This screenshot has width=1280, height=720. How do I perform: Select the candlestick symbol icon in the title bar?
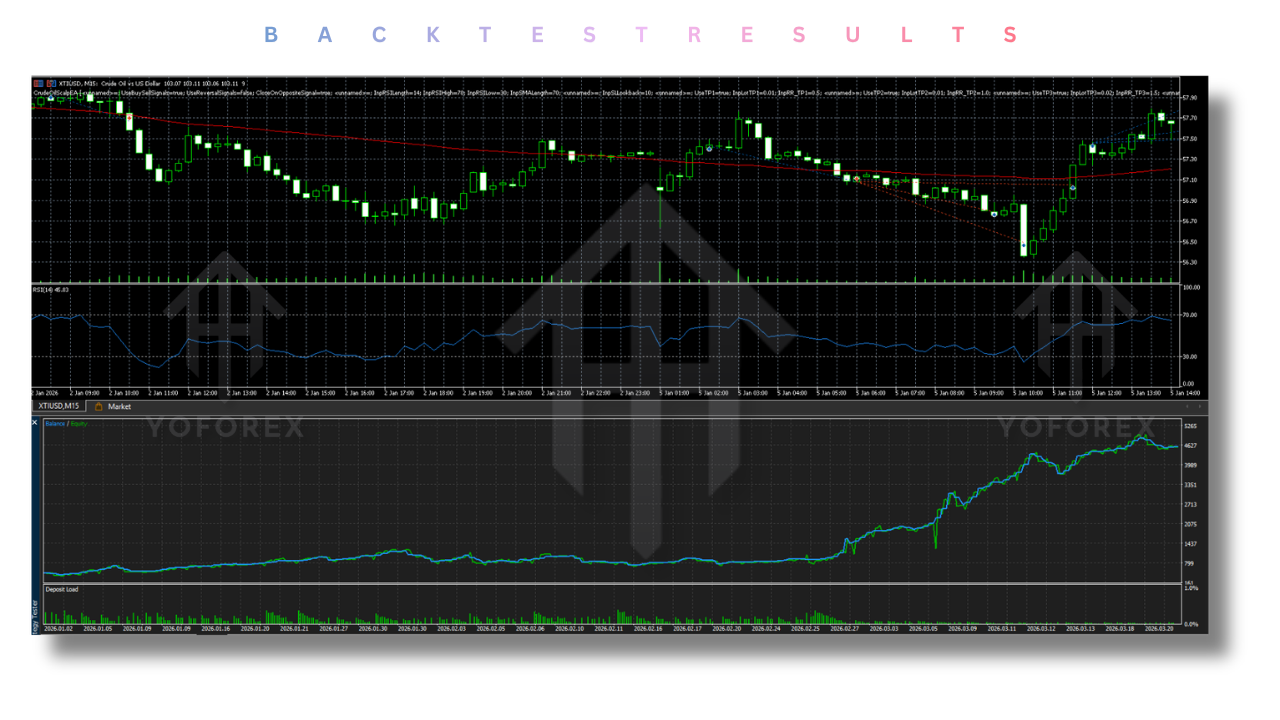click(x=50, y=82)
